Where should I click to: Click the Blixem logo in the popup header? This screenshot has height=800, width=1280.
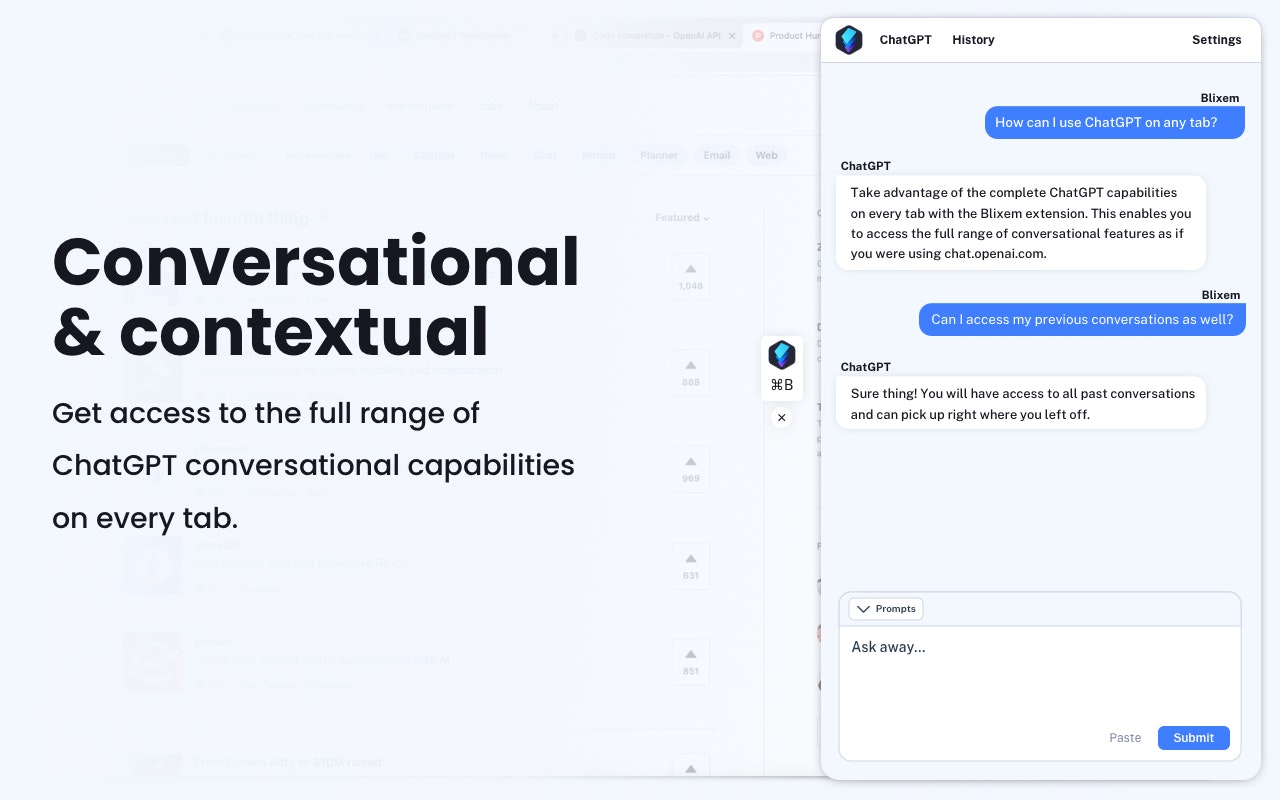[x=848, y=40]
